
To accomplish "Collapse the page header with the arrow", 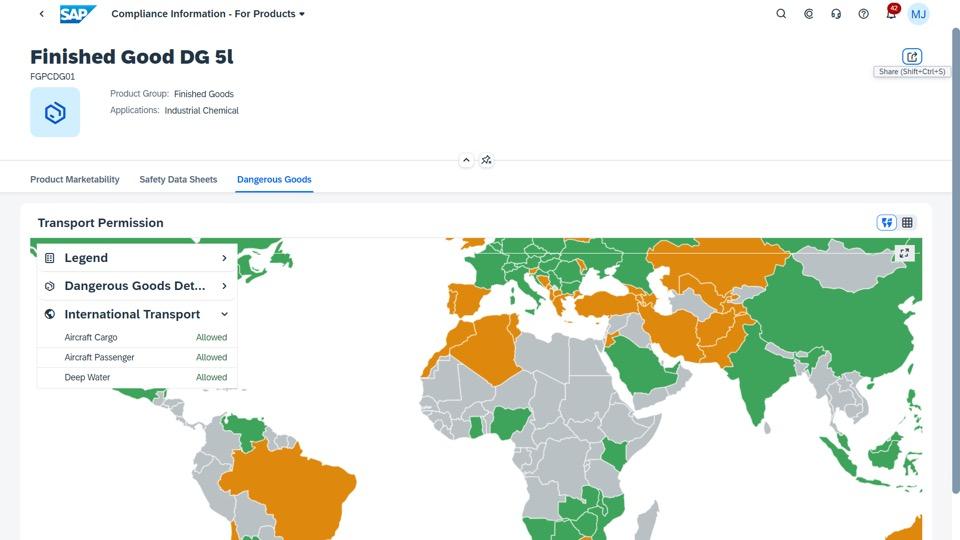I will (x=466, y=160).
